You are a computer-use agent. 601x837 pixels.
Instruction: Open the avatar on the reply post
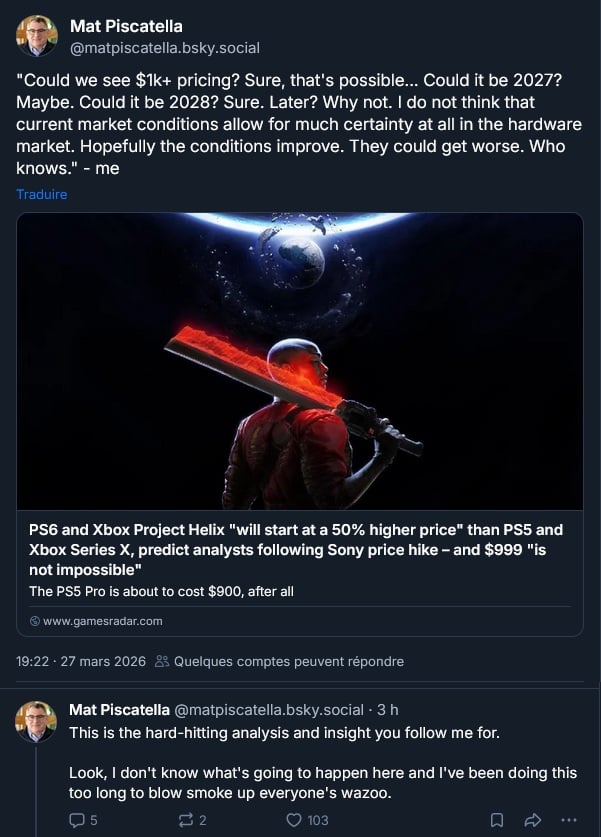[x=37, y=721]
